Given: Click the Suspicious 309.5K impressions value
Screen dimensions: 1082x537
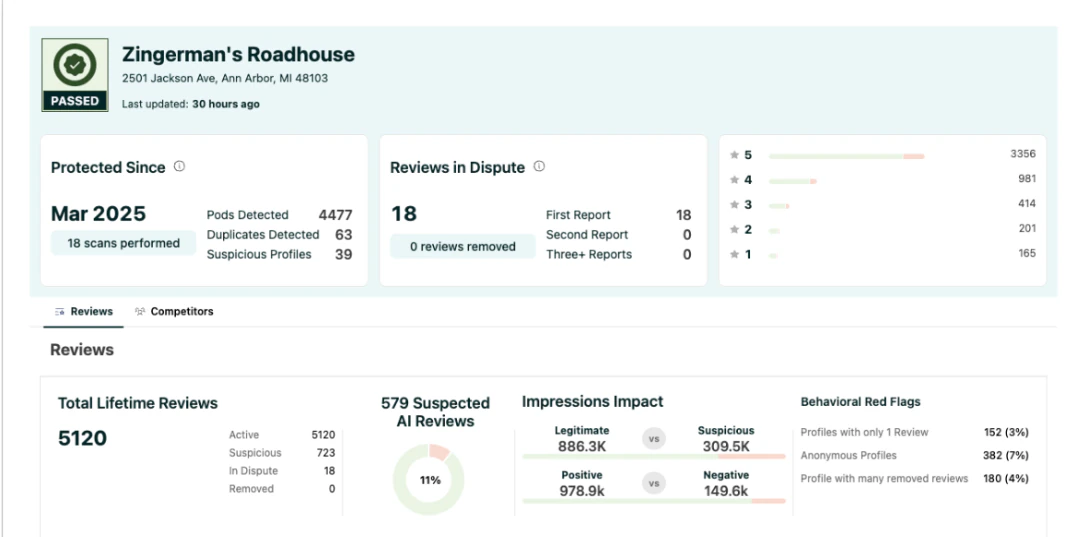Looking at the screenshot, I should [x=726, y=447].
